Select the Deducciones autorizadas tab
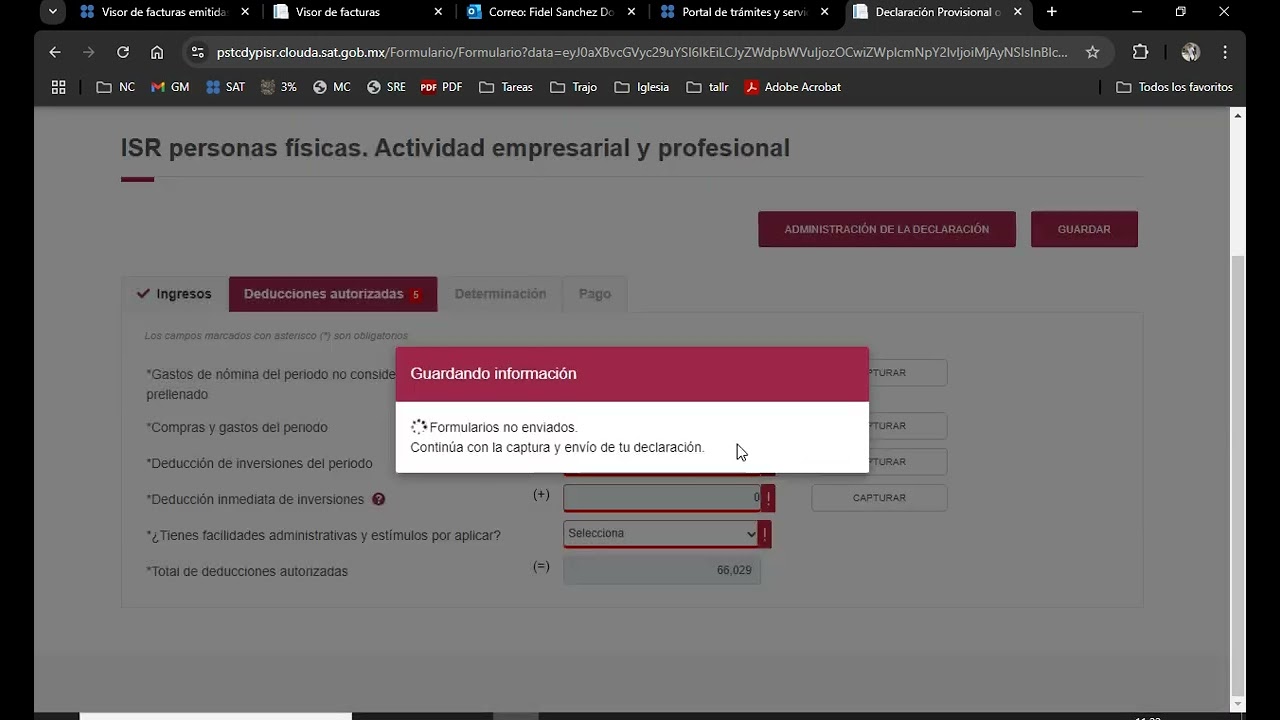Viewport: 1280px width, 720px height. pyautogui.click(x=333, y=294)
